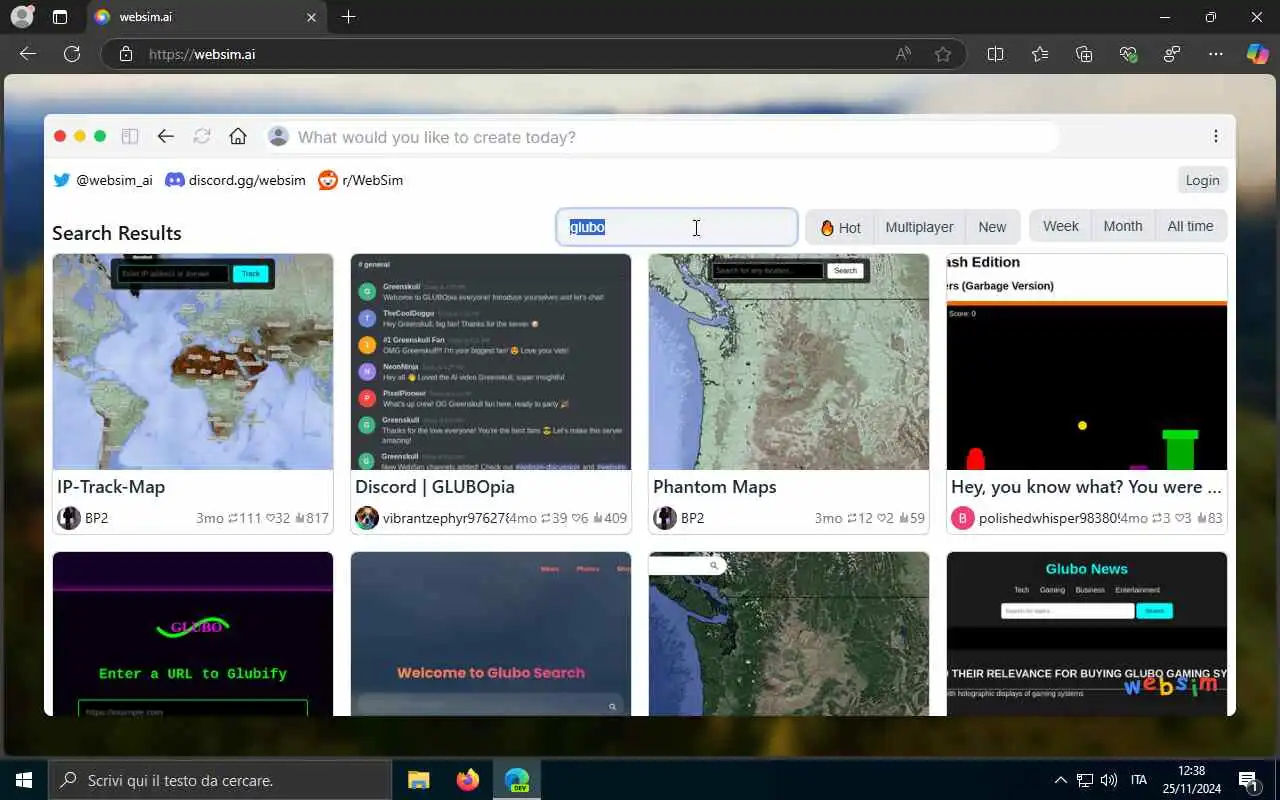Click websim green maximize dot
1280x800 pixels.
click(100, 136)
